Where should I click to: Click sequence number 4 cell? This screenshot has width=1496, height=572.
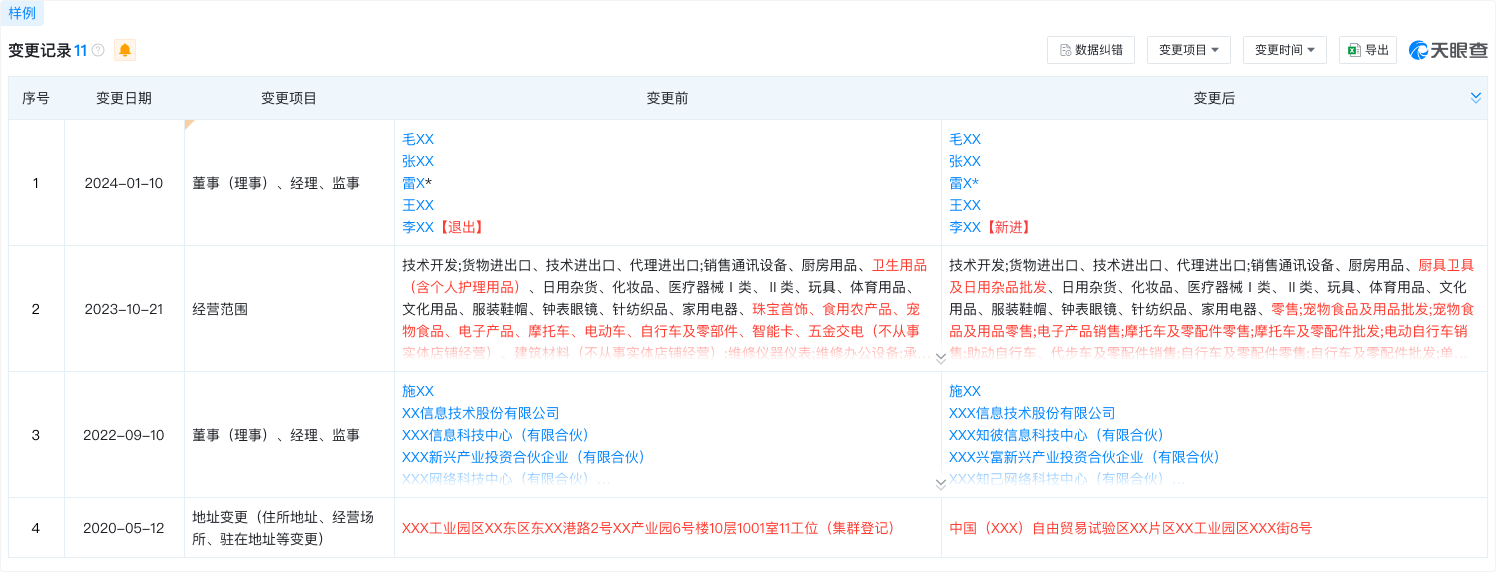(36, 527)
